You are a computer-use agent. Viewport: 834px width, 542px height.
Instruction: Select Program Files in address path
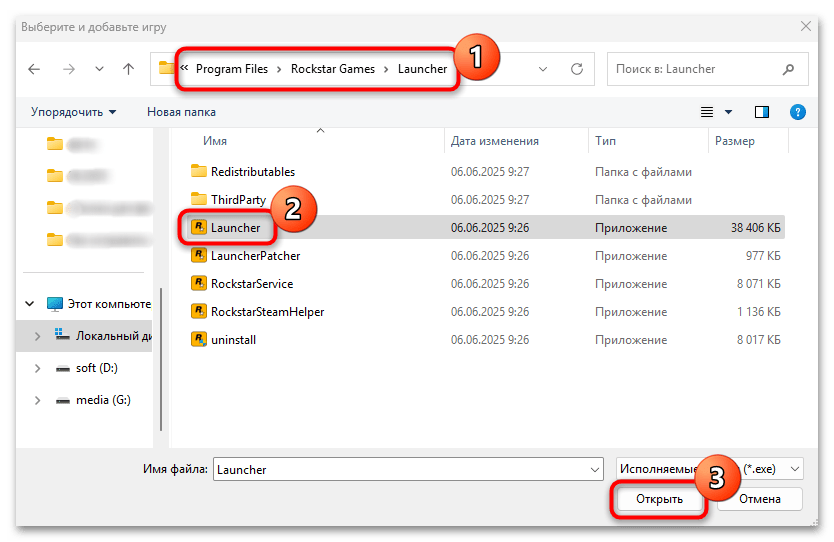231,69
